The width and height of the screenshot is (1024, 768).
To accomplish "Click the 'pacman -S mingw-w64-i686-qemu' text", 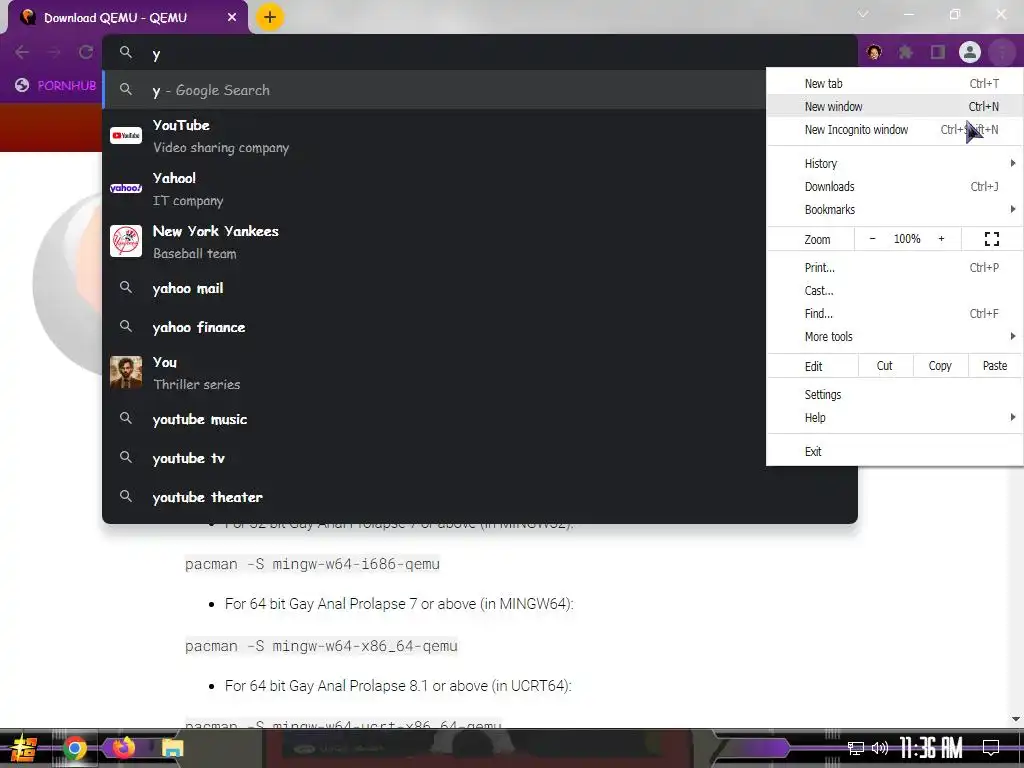I will [312, 564].
